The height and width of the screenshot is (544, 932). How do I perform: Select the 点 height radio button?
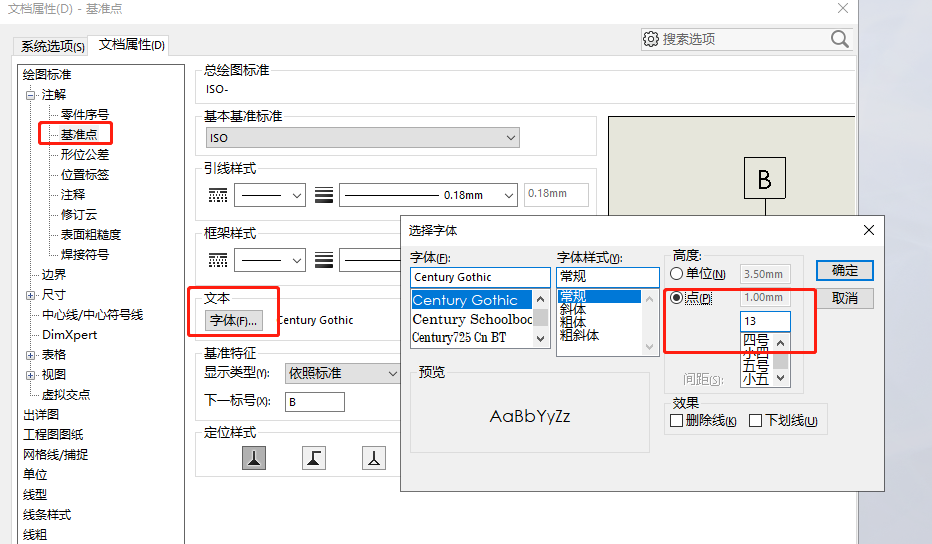tap(676, 297)
